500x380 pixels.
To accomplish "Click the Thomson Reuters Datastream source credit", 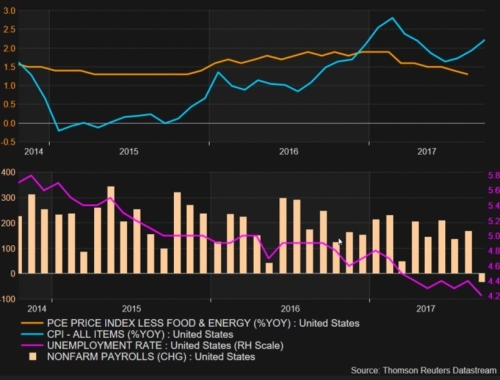I will click(424, 370).
